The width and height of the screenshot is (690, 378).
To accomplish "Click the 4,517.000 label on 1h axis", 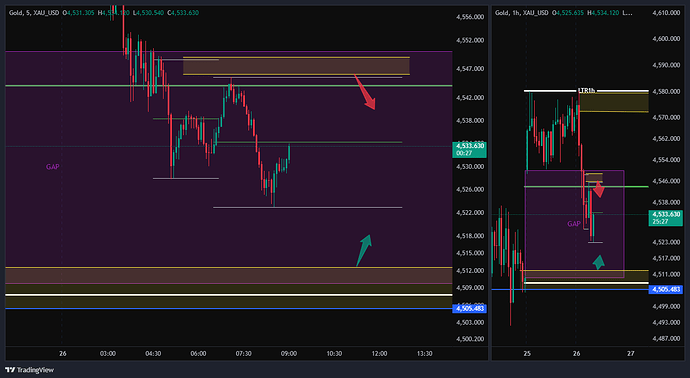I will pos(666,258).
